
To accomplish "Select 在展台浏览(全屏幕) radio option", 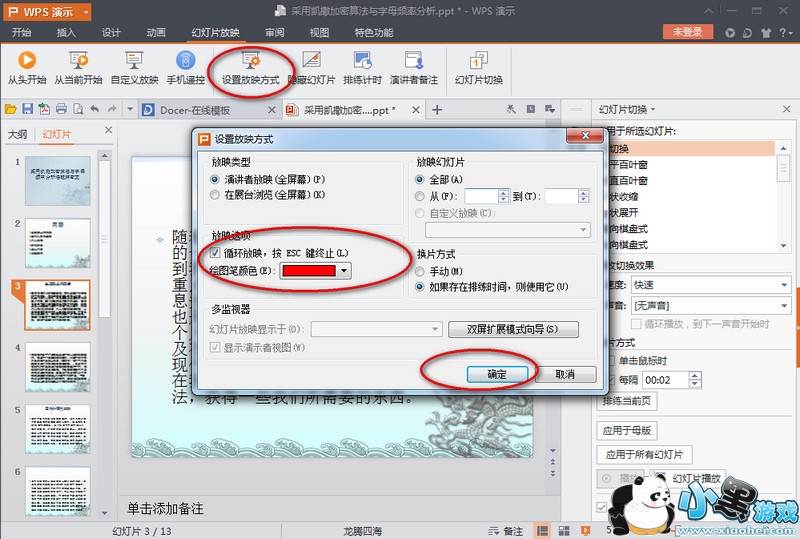I will click(x=215, y=195).
